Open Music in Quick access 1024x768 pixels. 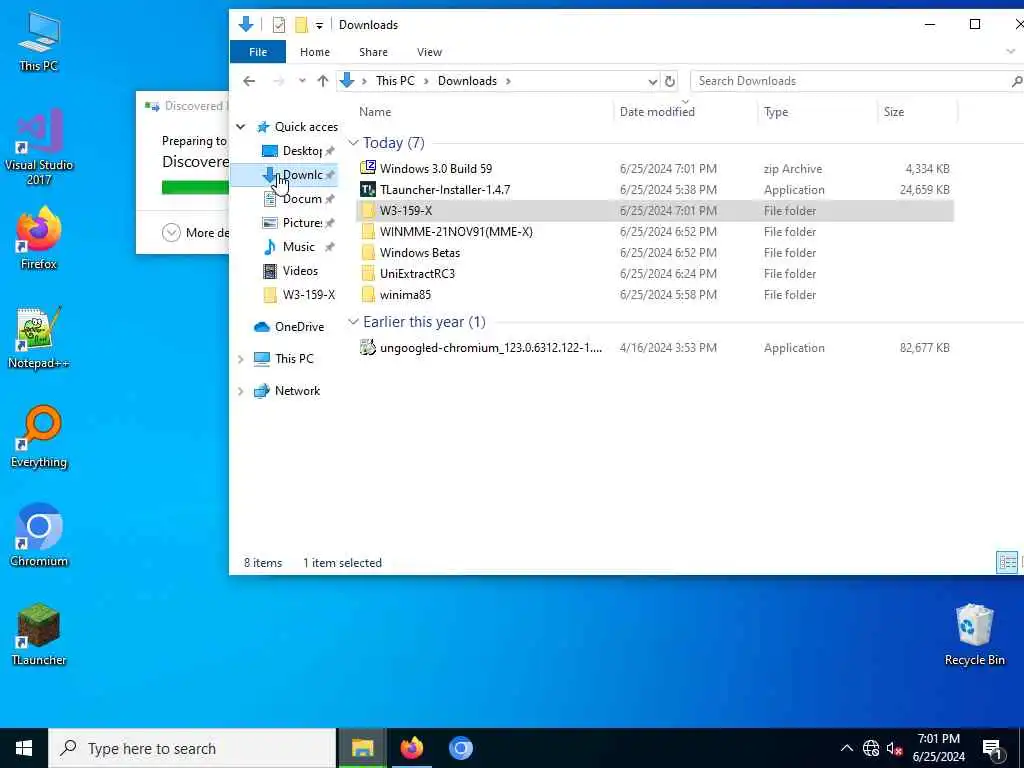coord(298,247)
